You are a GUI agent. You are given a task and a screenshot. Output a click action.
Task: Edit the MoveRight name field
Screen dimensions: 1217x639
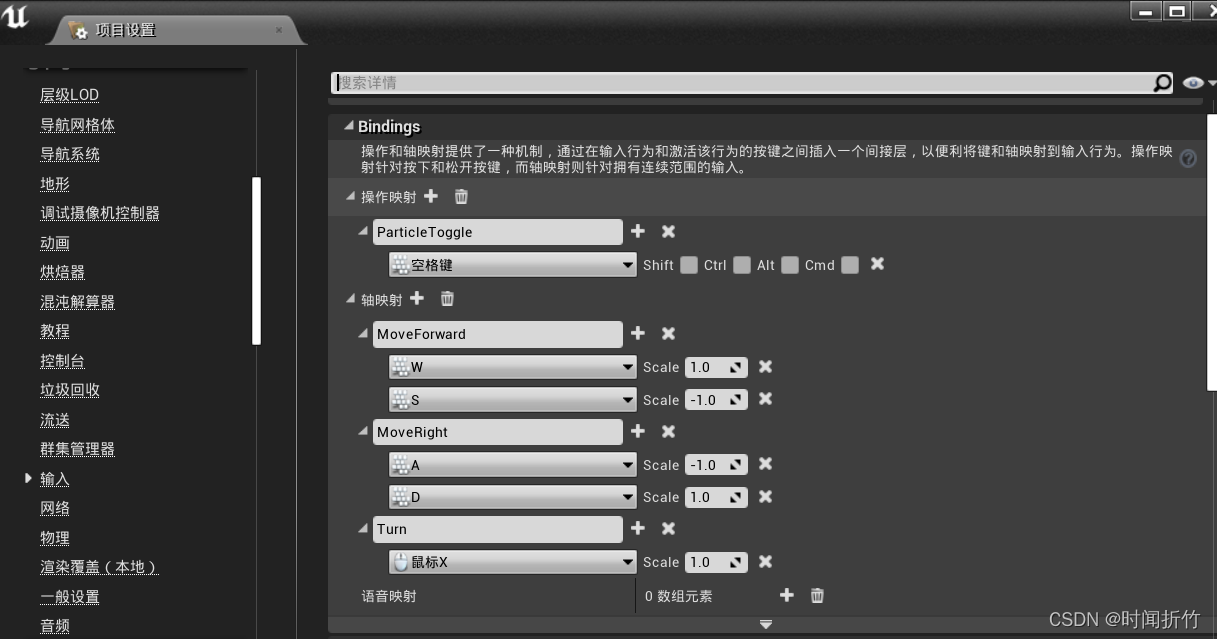(x=497, y=432)
